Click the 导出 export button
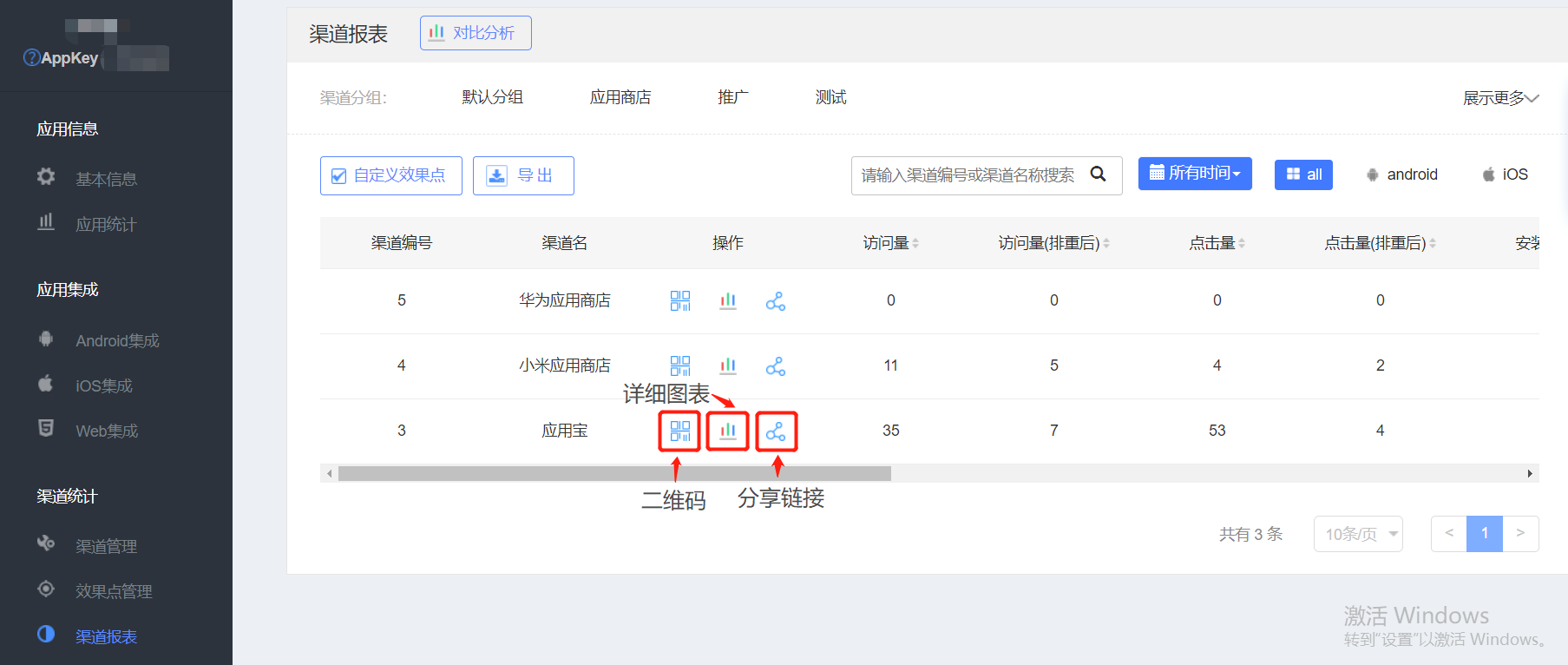The image size is (1568, 665). point(523,175)
